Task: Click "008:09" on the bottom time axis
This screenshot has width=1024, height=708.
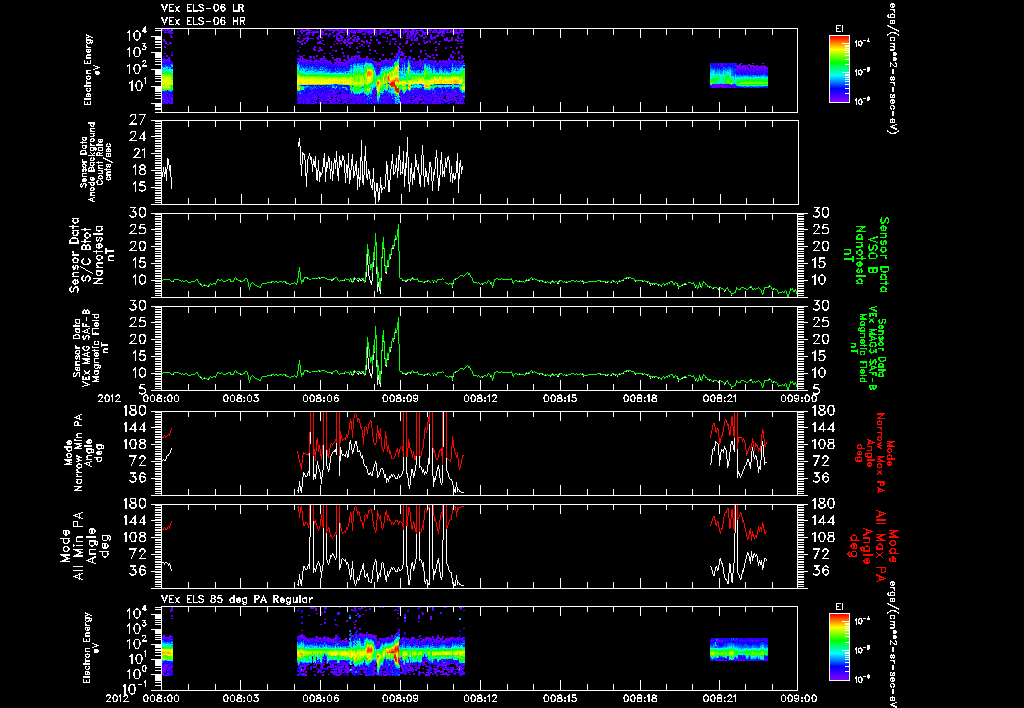Action: 400,698
